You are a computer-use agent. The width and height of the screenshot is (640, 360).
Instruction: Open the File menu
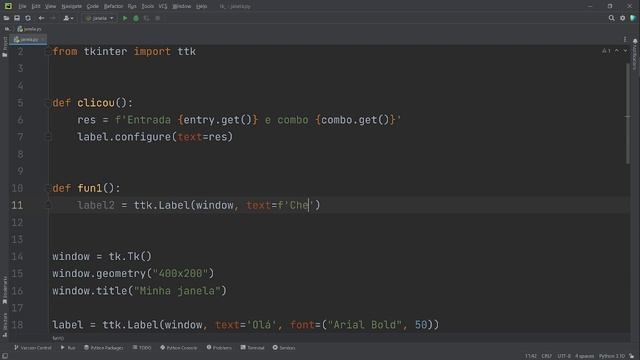click(22, 6)
